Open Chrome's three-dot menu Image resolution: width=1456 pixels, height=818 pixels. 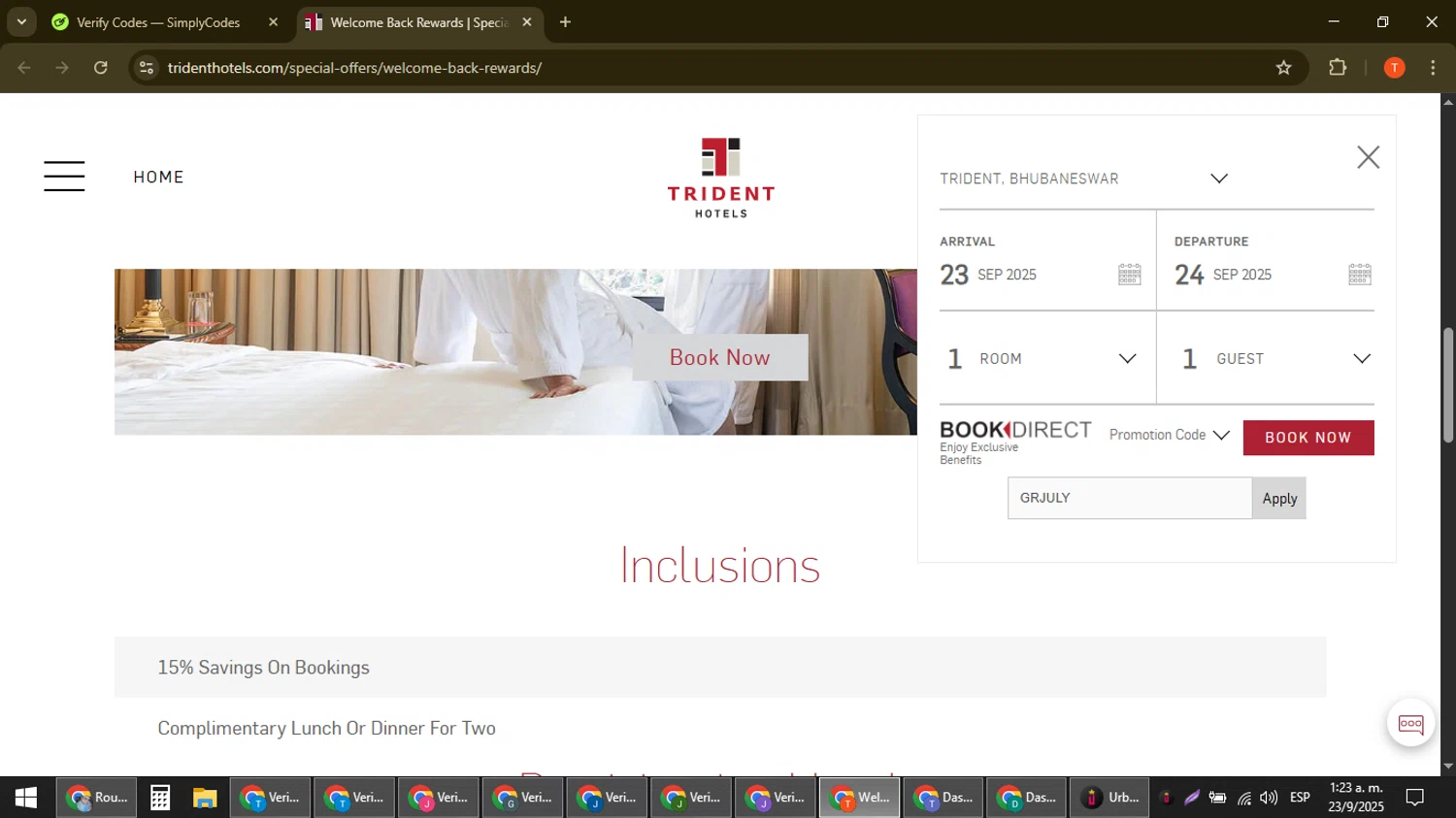[x=1433, y=68]
